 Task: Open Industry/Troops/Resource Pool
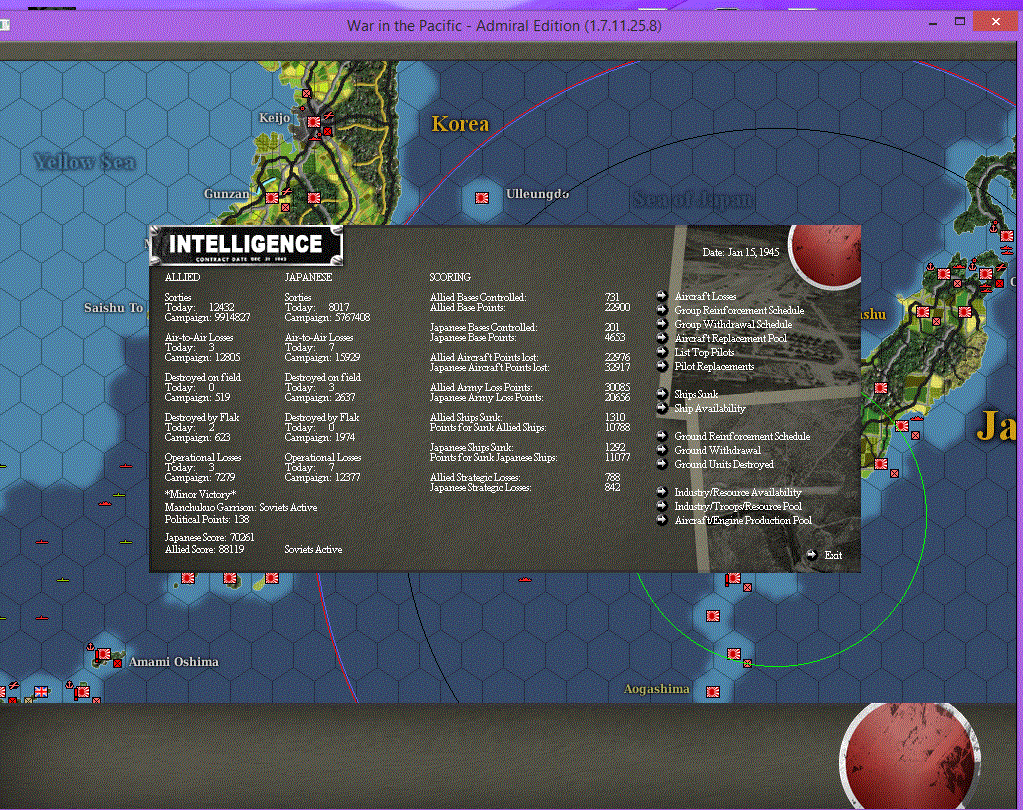737,506
